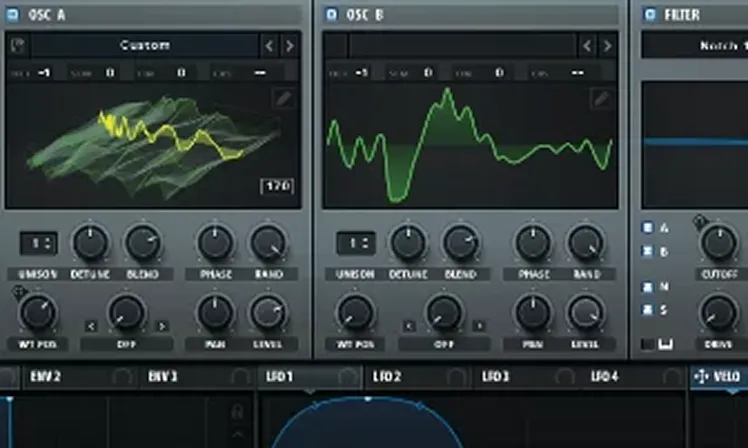Toggle the OSC B power switch
Screen dimensions: 748x448
click(332, 14)
